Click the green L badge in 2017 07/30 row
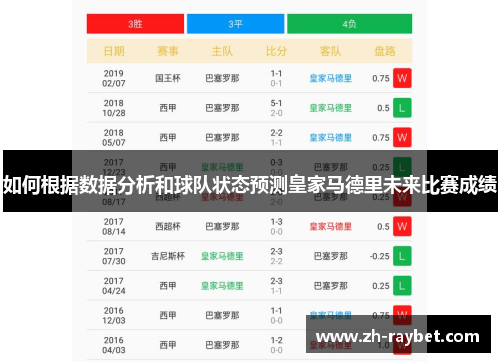This screenshot has height=362, width=500. (x=402, y=256)
